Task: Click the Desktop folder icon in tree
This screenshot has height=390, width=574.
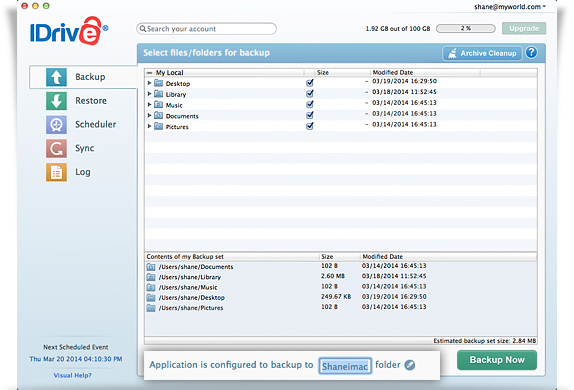Action: (159, 83)
